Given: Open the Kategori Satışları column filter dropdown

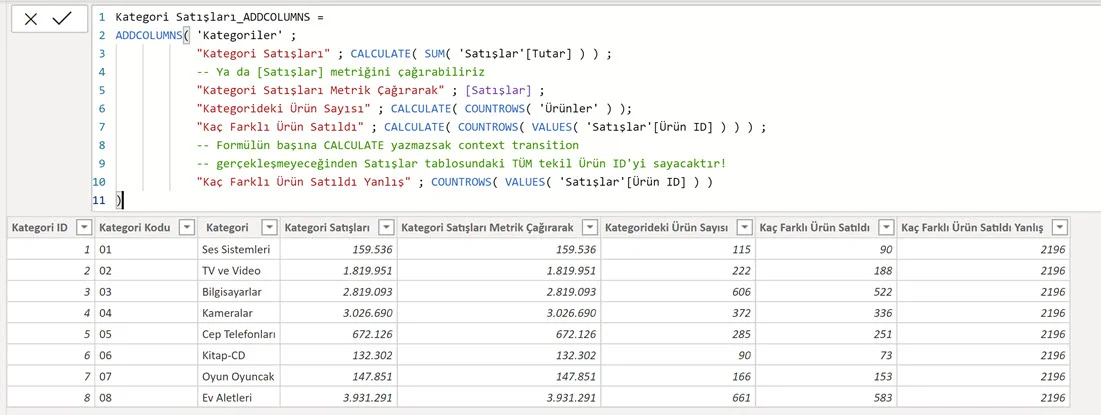Looking at the screenshot, I should [x=385, y=228].
